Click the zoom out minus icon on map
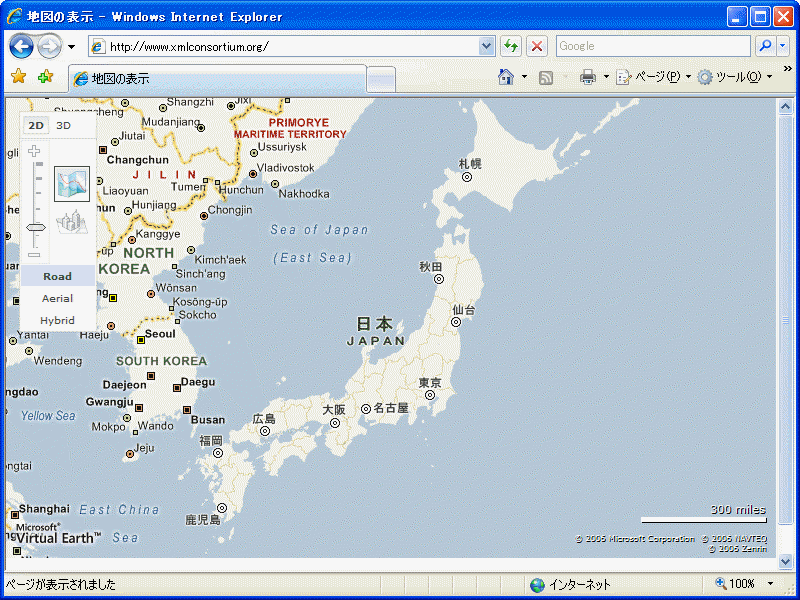Image resolution: width=800 pixels, height=600 pixels. pos(35,255)
